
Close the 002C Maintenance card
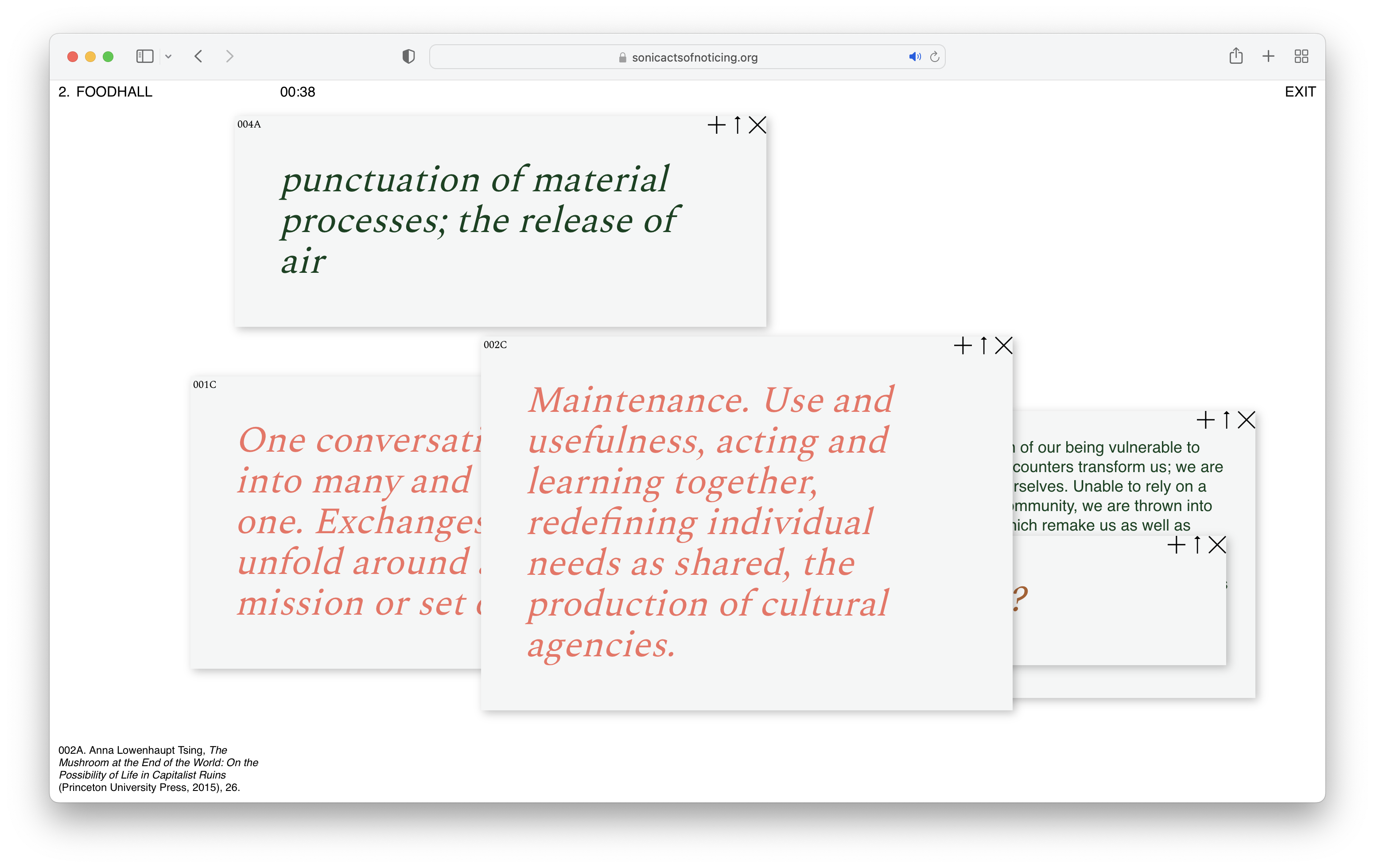(x=1003, y=345)
